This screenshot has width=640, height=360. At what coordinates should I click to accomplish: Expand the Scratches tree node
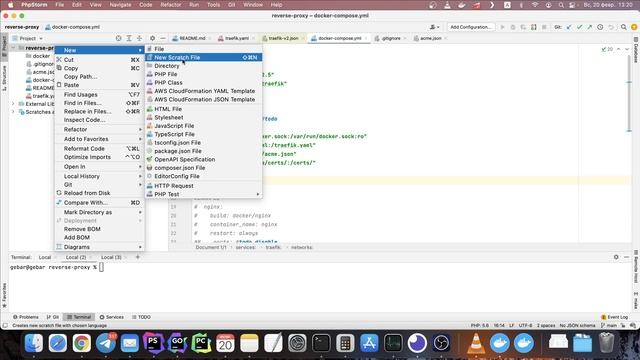click(x=13, y=112)
